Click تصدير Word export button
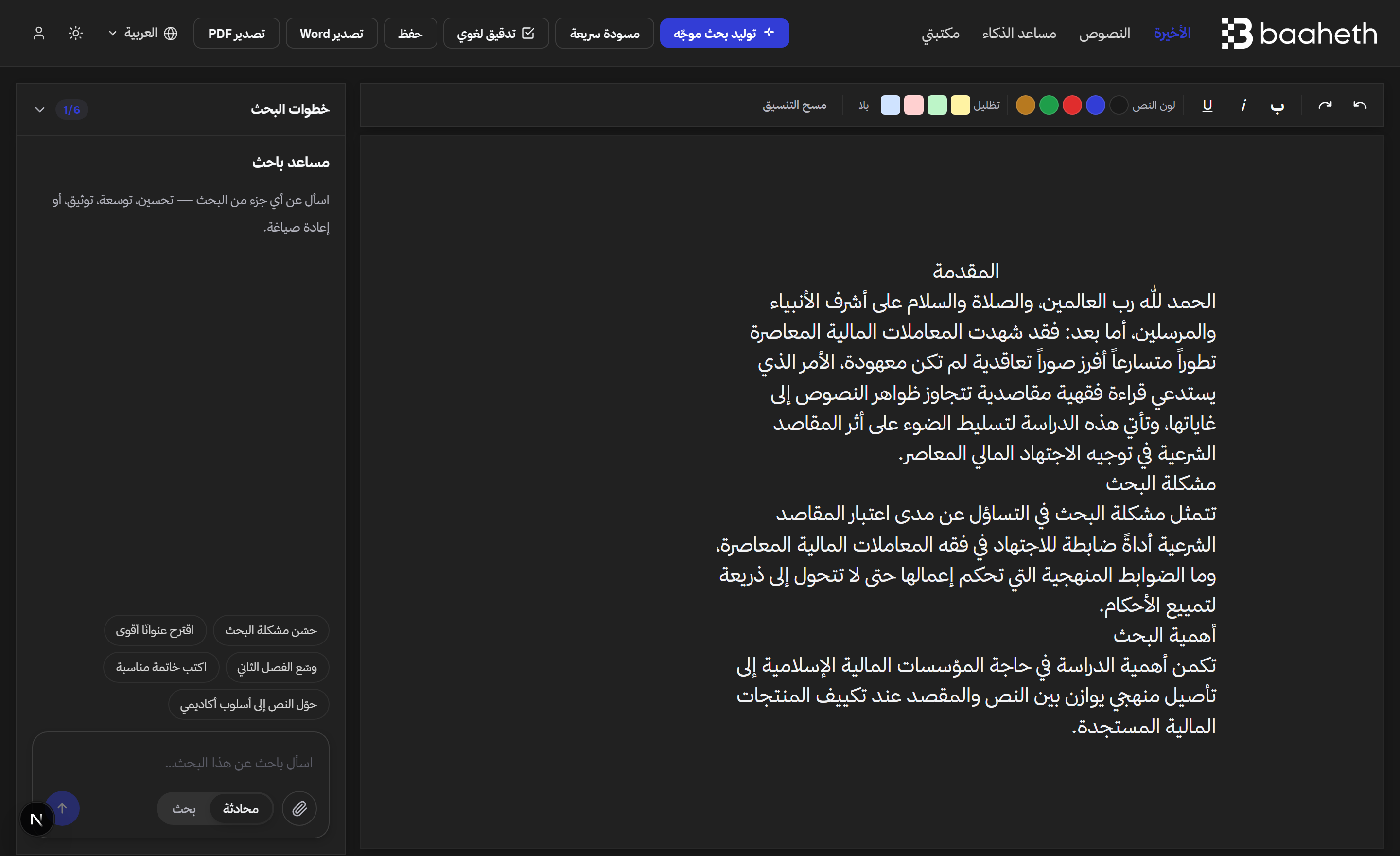 [332, 33]
